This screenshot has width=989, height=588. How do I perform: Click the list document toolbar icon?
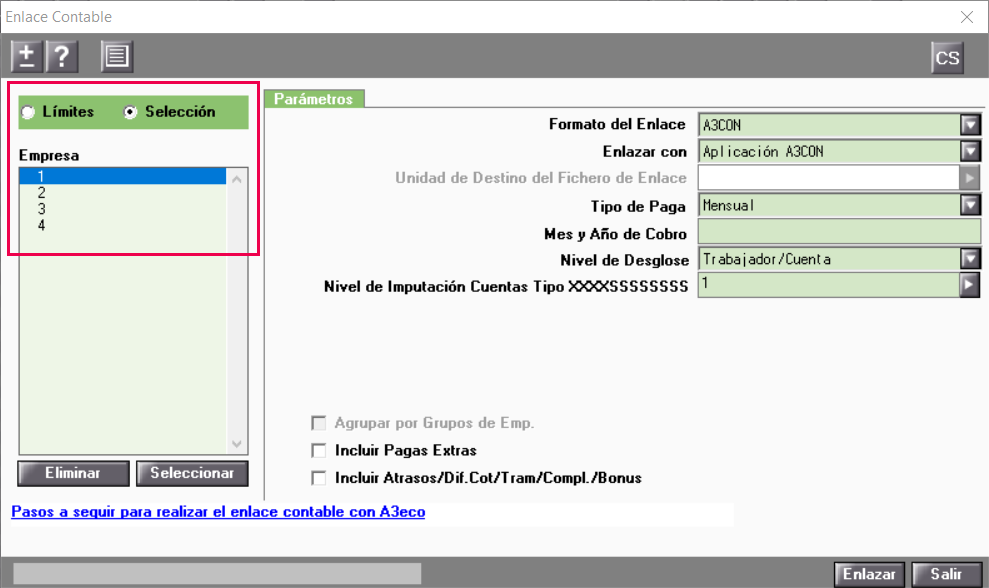click(117, 57)
